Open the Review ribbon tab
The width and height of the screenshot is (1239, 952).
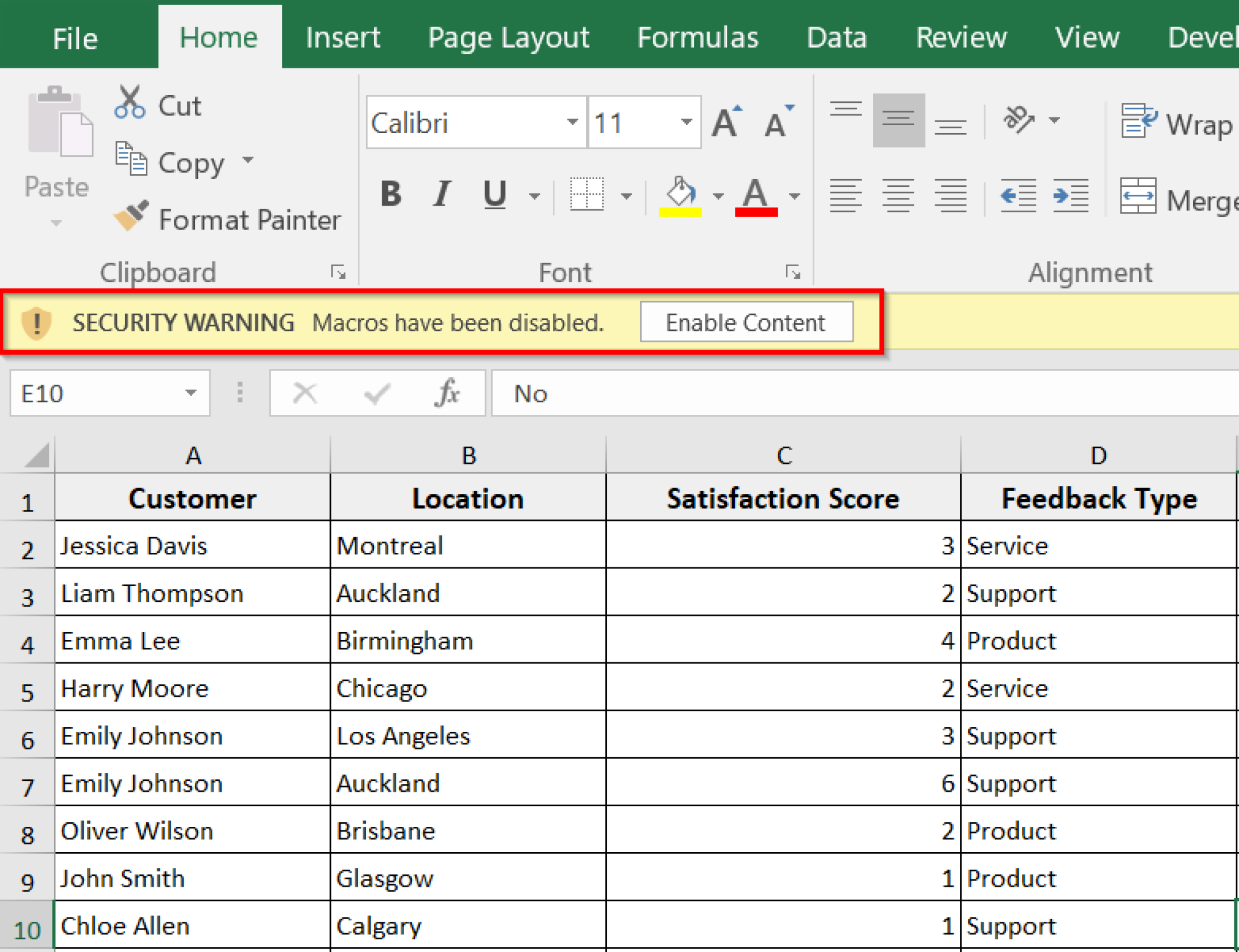(961, 37)
